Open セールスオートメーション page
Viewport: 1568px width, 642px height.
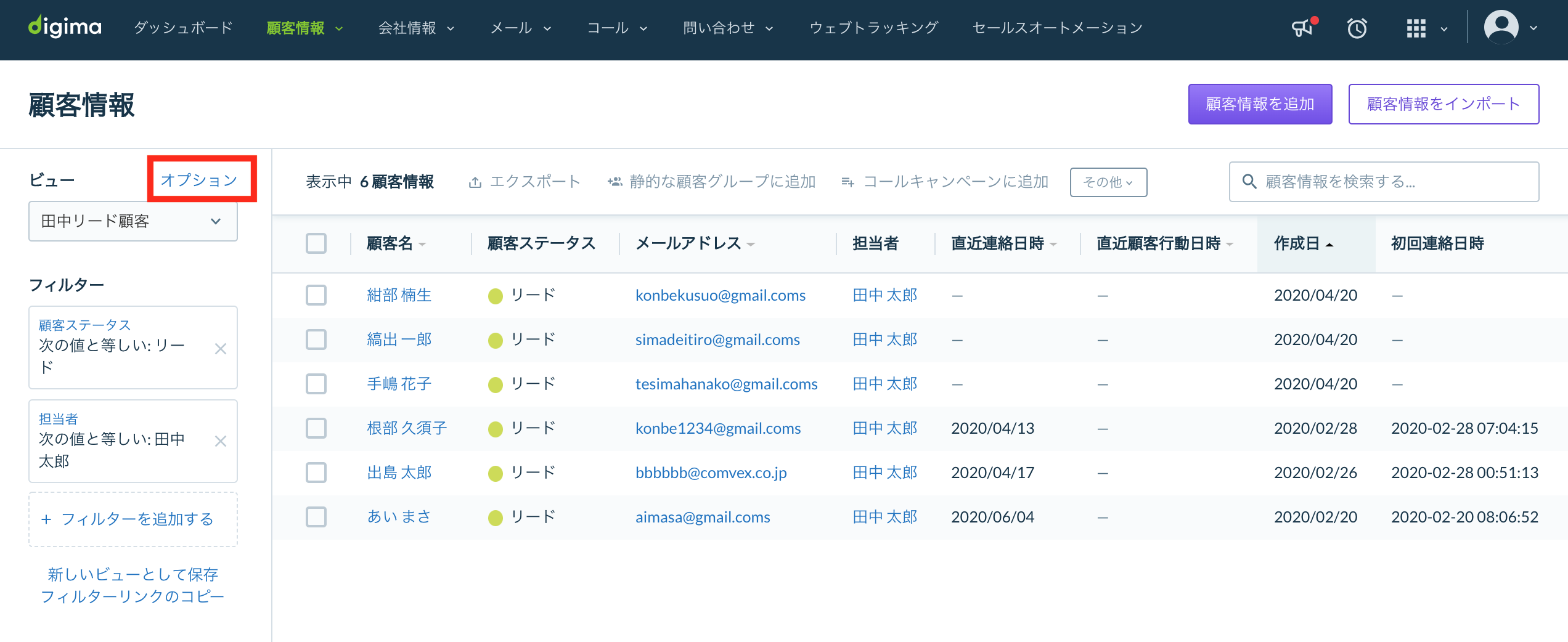(x=1058, y=28)
